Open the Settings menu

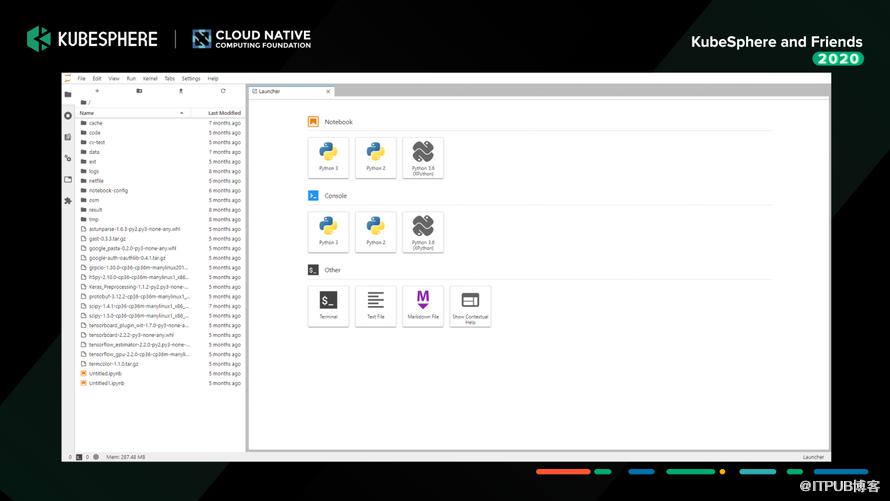click(191, 79)
